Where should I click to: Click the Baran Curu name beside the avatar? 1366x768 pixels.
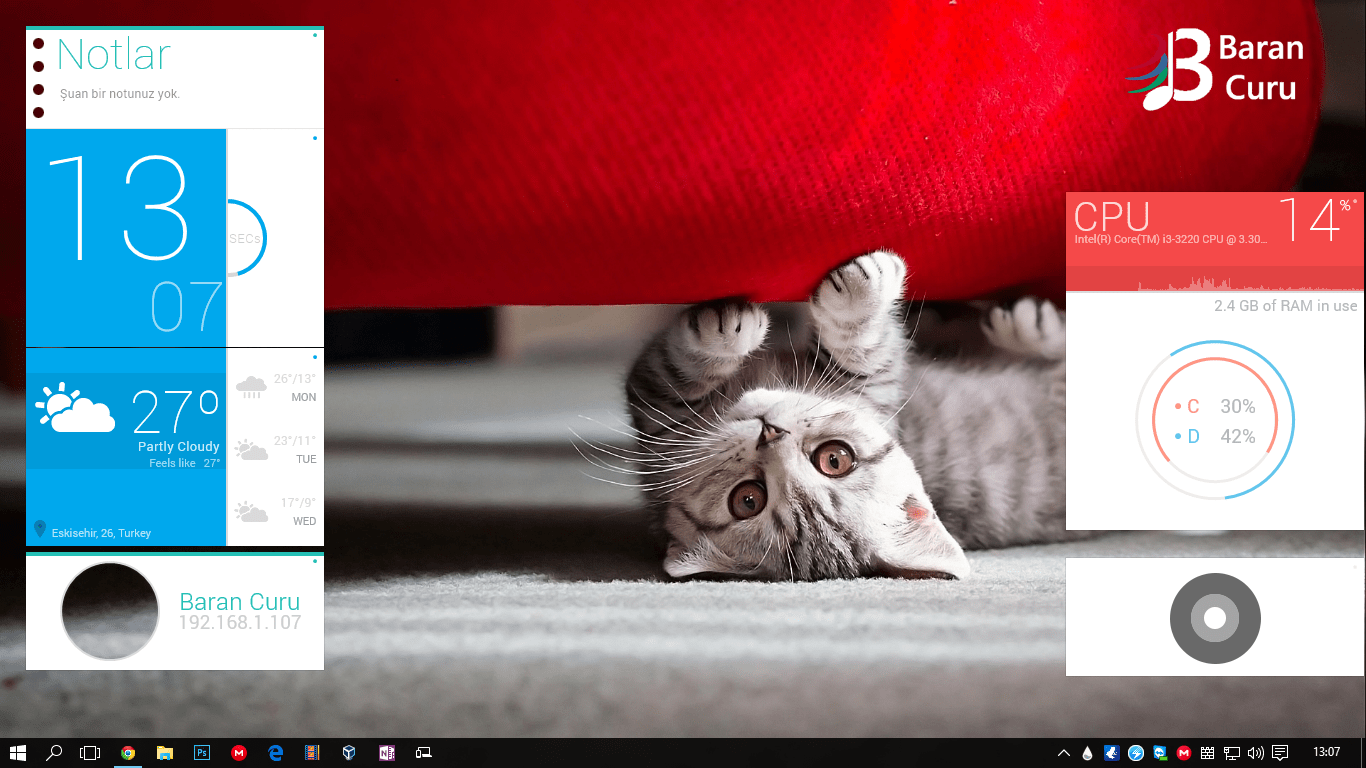click(240, 602)
